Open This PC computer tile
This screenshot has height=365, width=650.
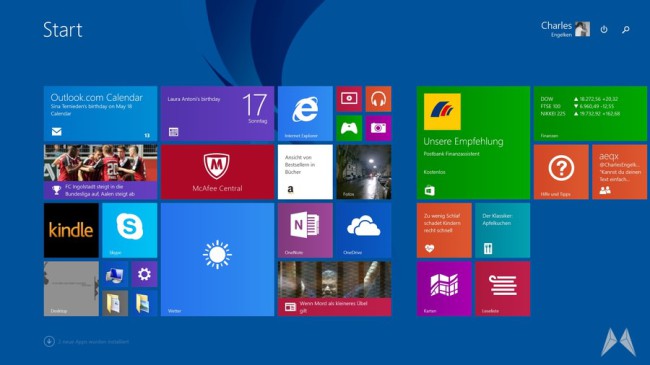click(x=115, y=274)
